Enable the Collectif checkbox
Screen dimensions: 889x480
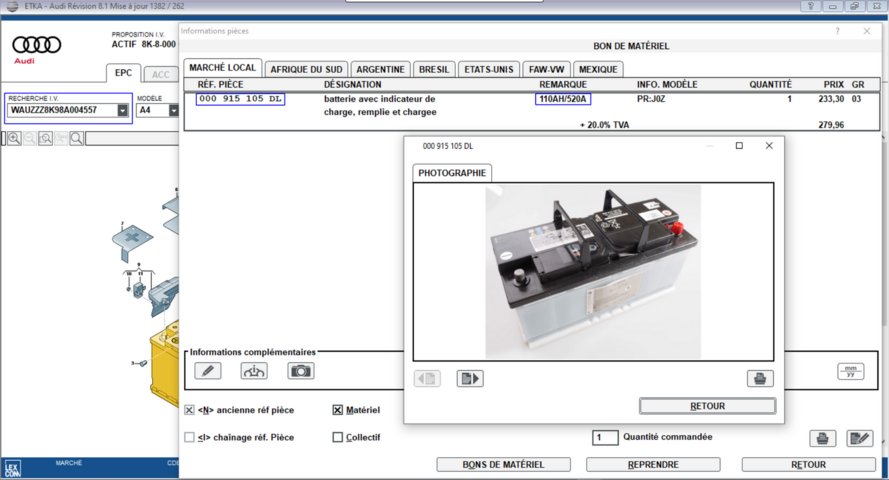pos(337,437)
